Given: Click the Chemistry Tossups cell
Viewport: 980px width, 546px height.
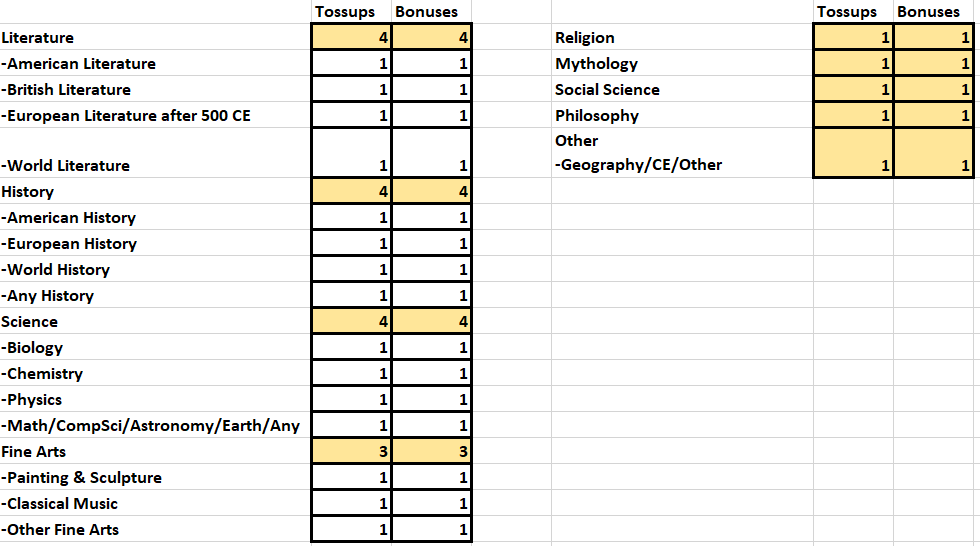Looking at the screenshot, I should pos(351,374).
